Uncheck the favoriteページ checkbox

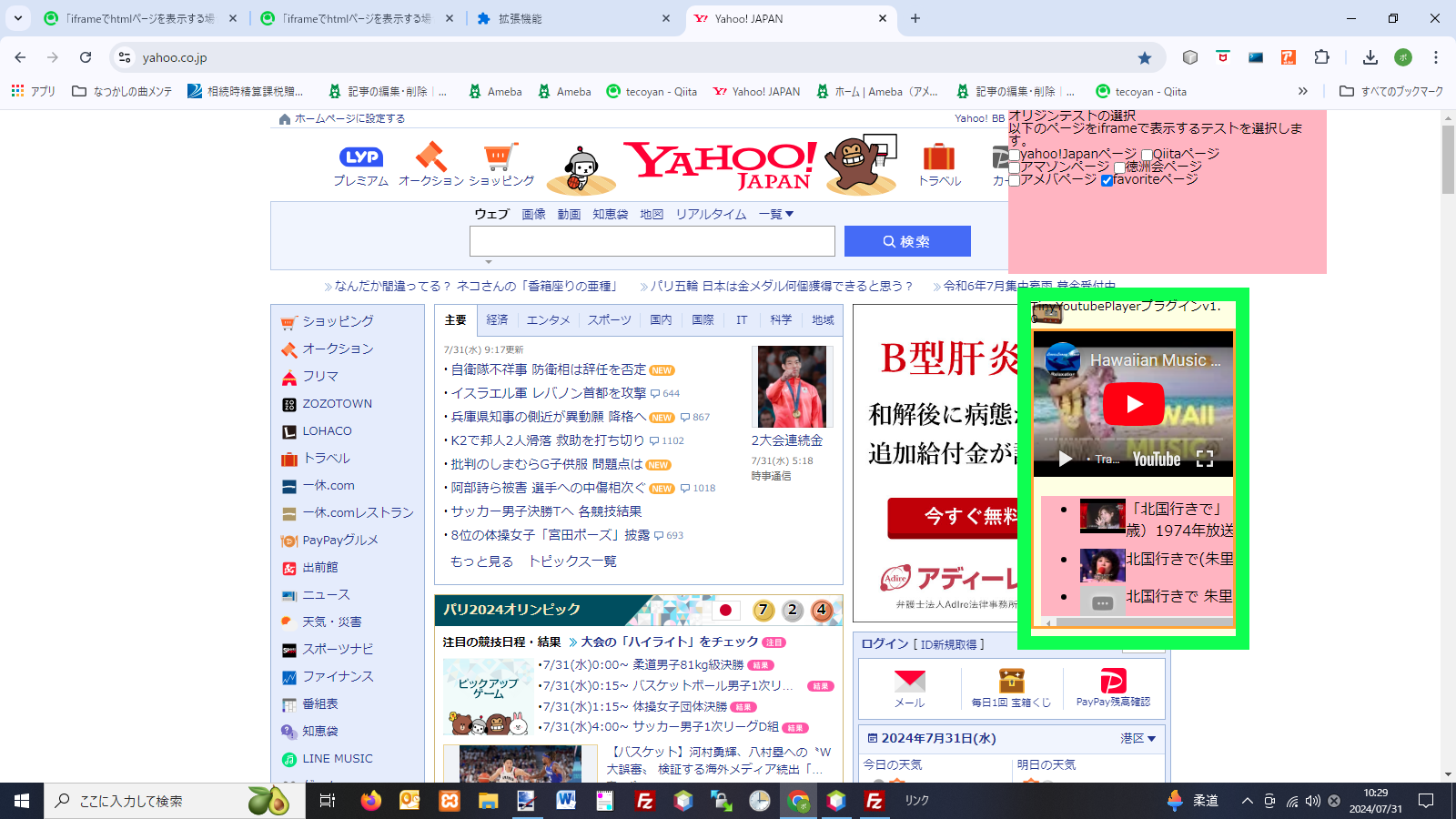click(1107, 180)
